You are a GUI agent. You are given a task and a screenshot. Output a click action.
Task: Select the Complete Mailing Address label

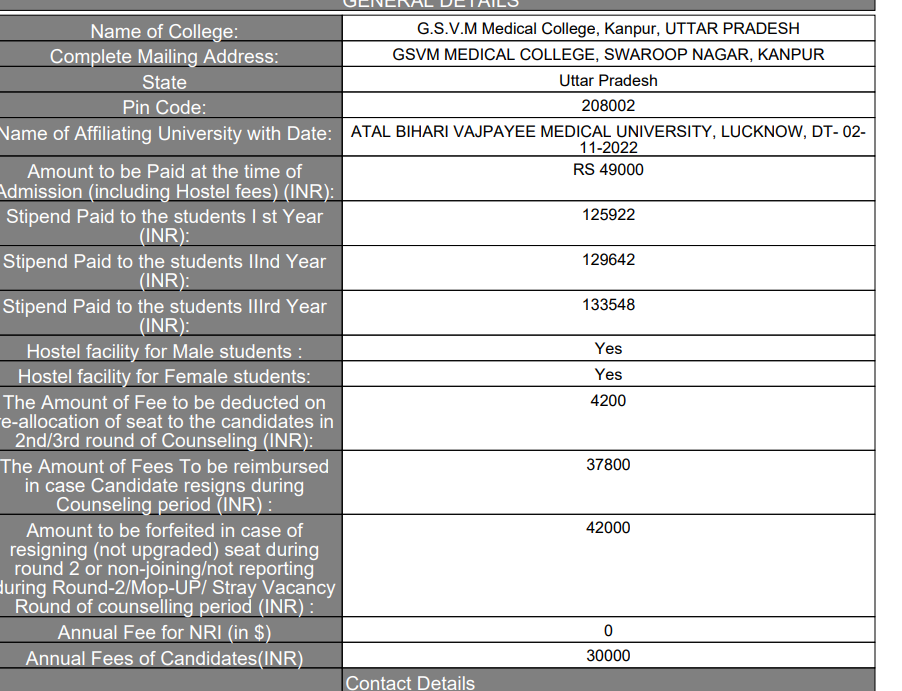coord(165,57)
